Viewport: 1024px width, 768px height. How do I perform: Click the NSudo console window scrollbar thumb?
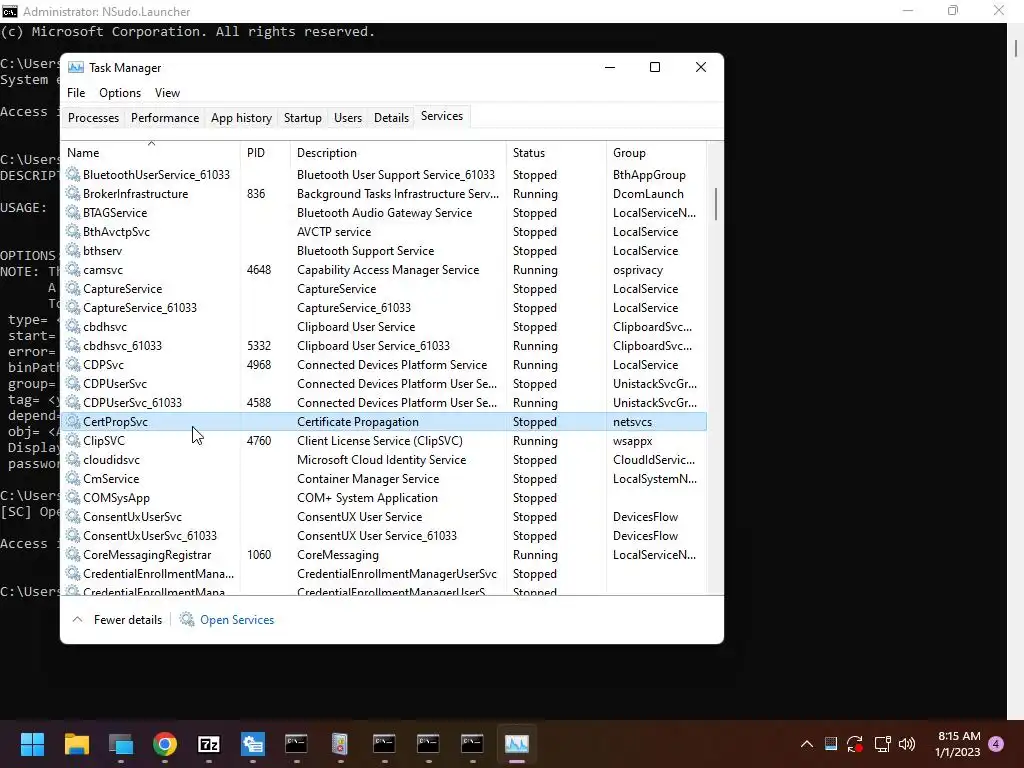(x=1016, y=48)
